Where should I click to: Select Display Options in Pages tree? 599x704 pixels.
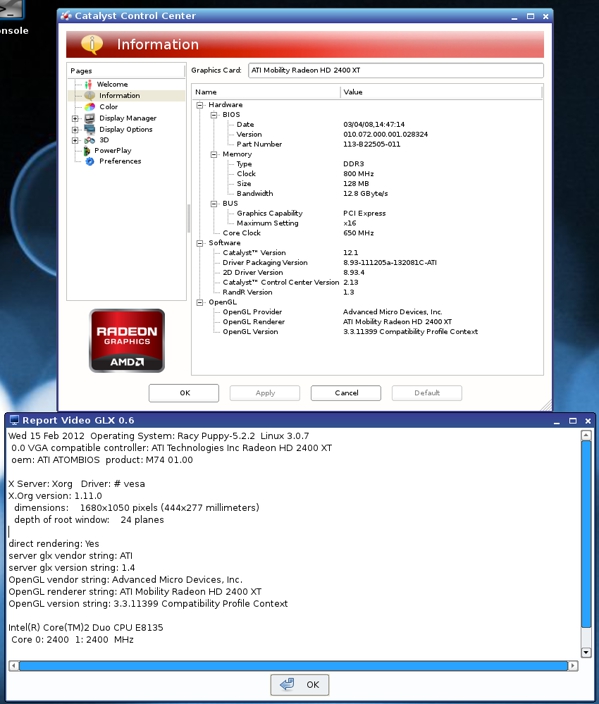click(126, 129)
